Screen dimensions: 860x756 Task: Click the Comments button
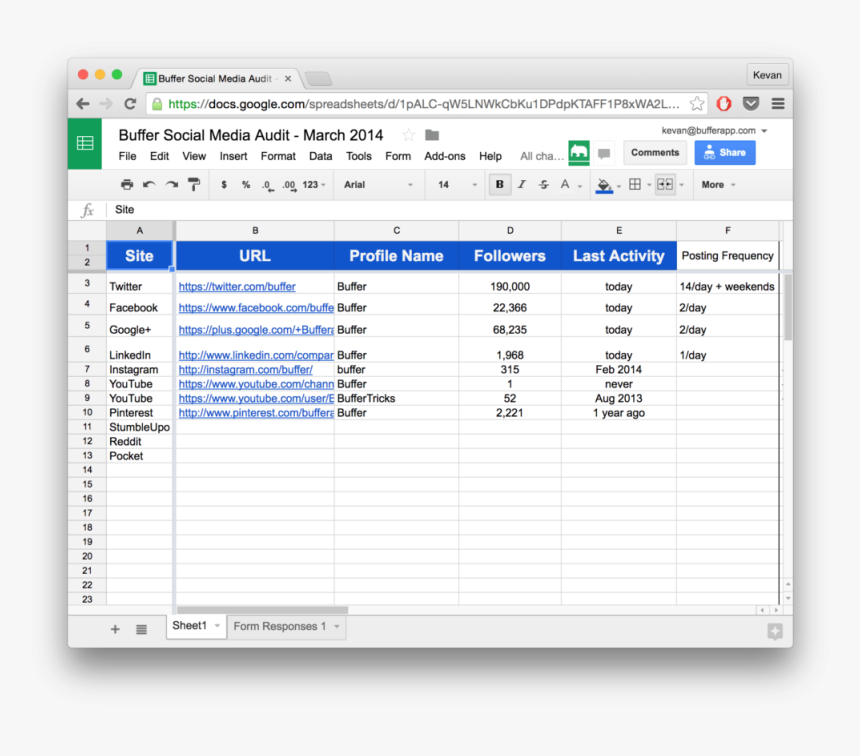pyautogui.click(x=655, y=153)
